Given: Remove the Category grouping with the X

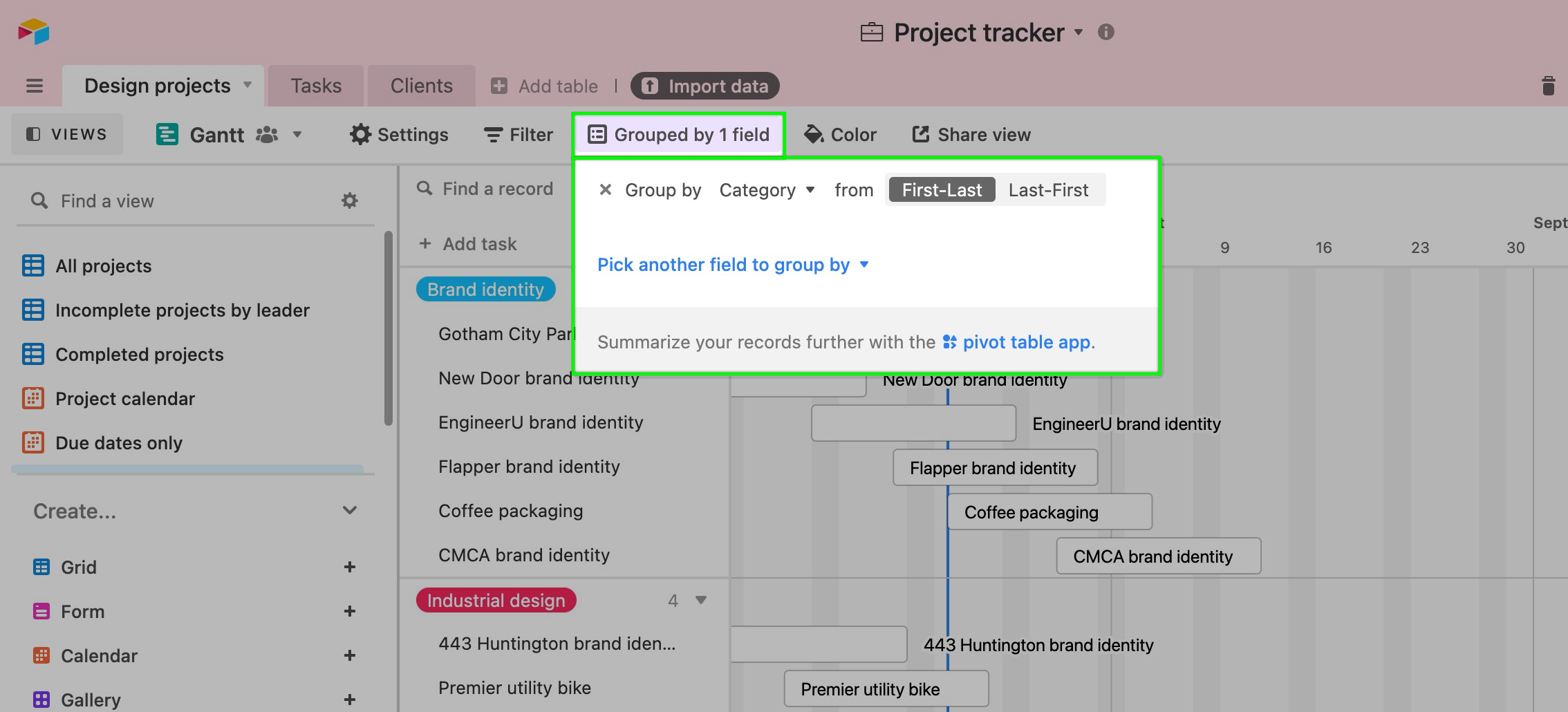Looking at the screenshot, I should 605,189.
